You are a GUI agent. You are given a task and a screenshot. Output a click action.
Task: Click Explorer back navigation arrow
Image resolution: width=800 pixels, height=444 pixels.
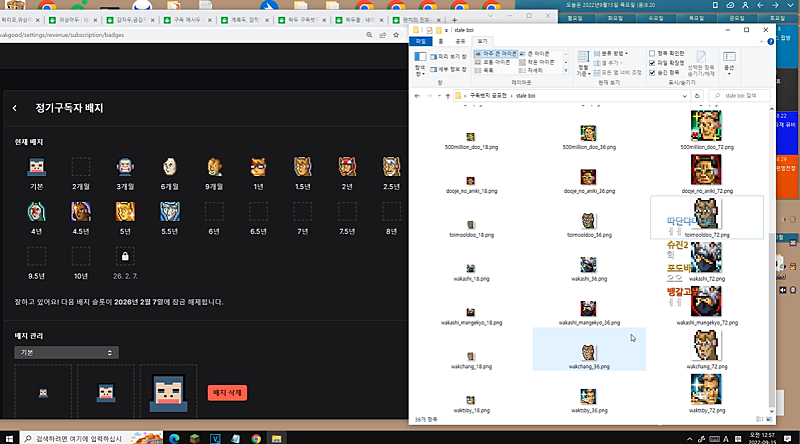pyautogui.click(x=417, y=96)
